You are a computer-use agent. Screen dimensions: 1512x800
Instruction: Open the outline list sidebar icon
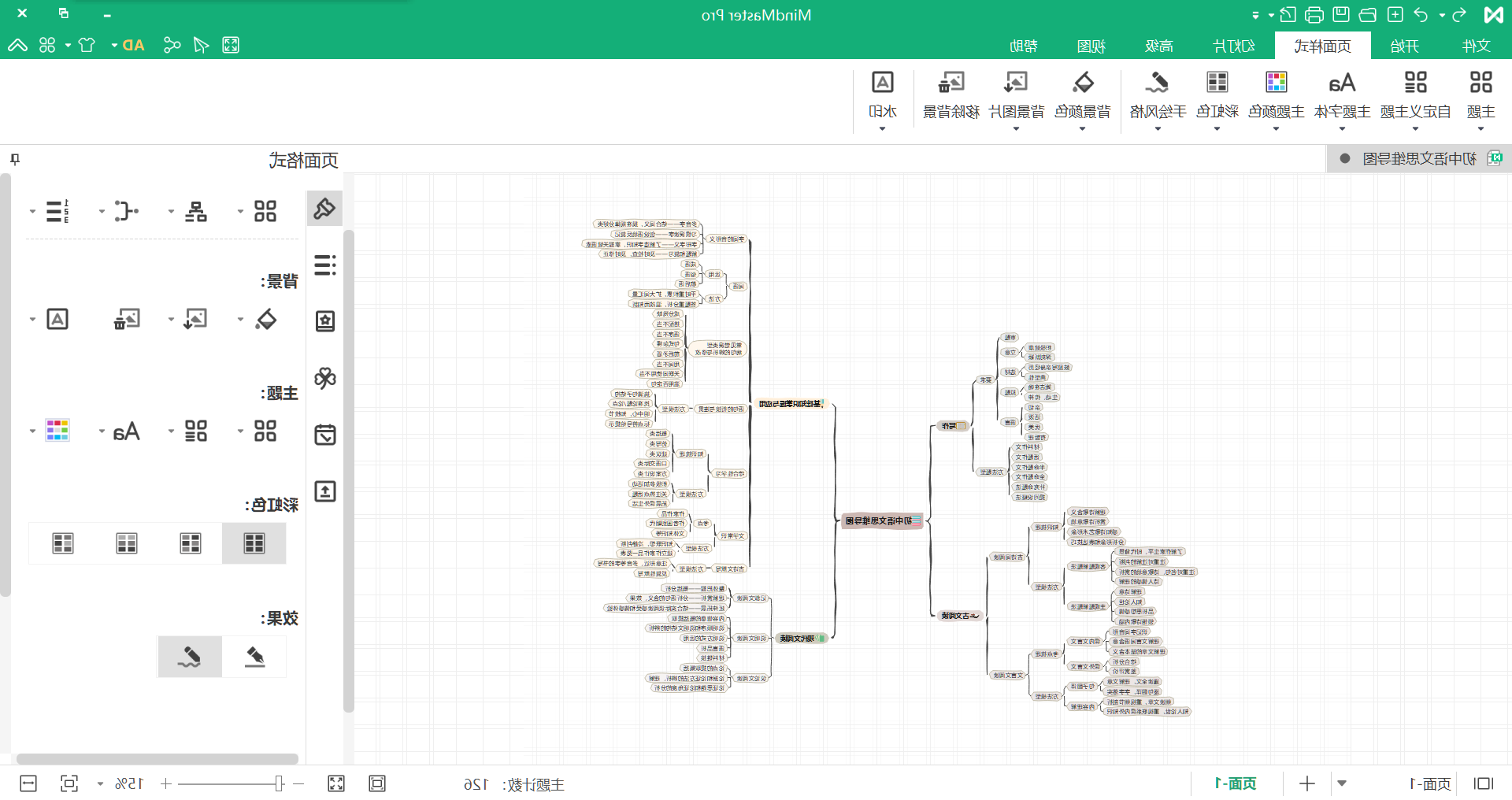(324, 265)
